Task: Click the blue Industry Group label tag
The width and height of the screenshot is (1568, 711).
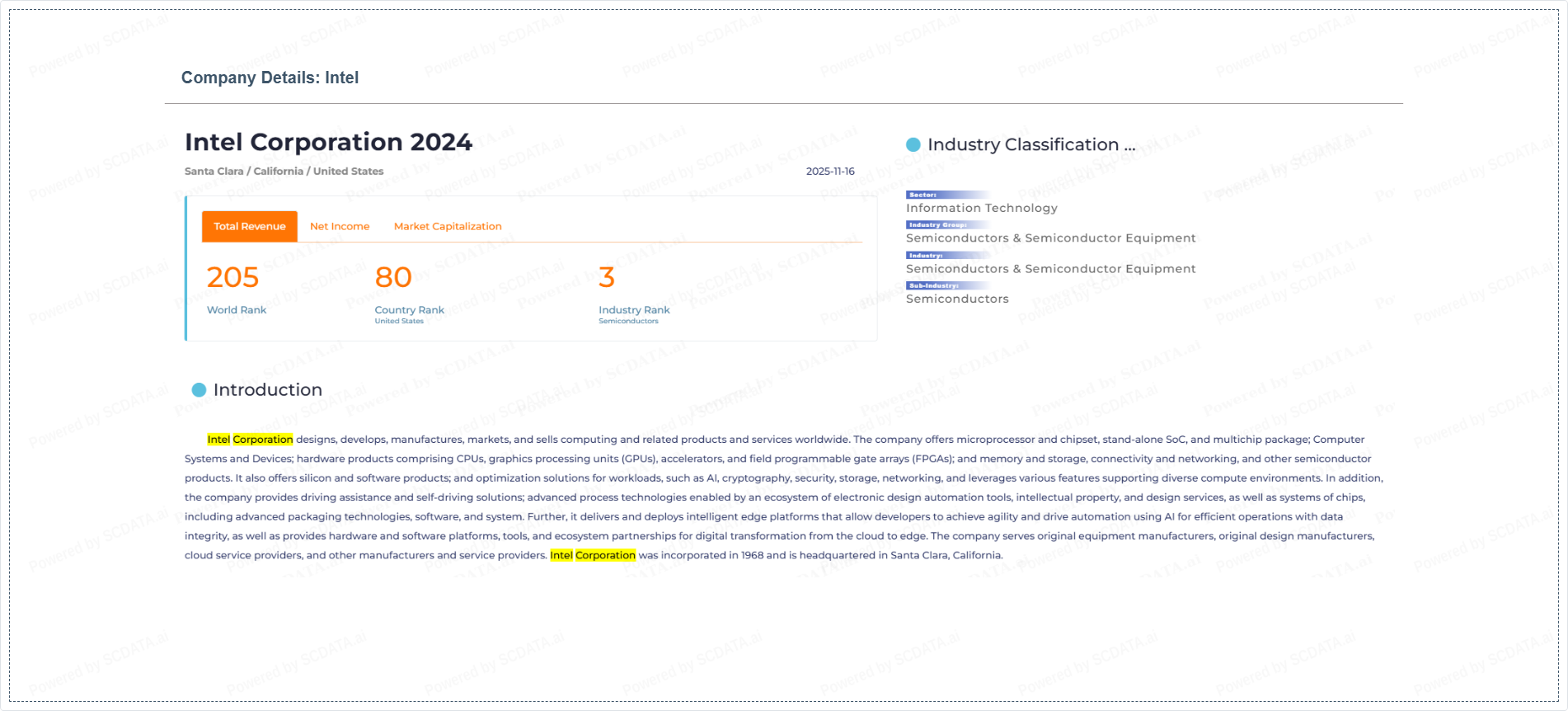Action: point(938,224)
